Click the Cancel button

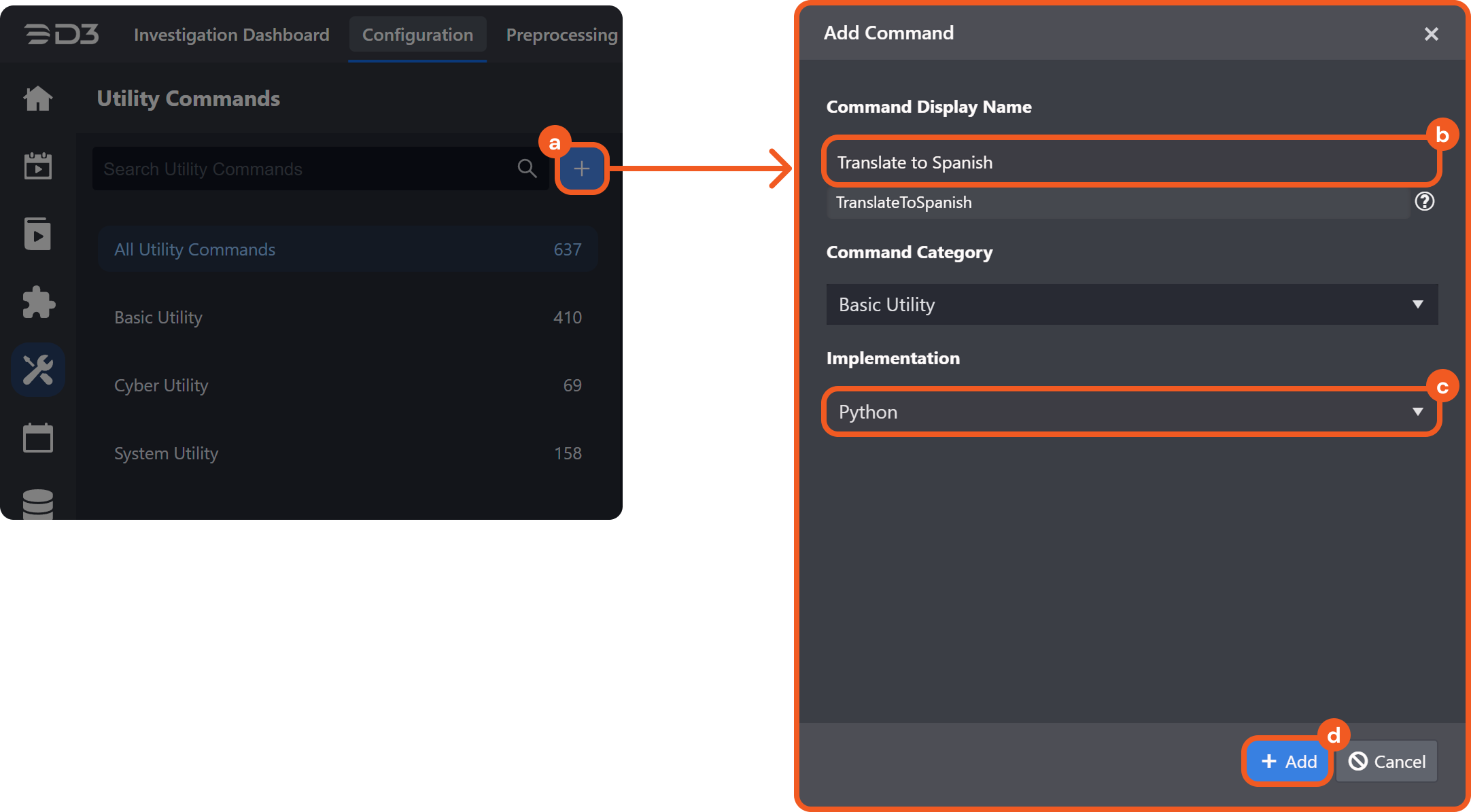1387,762
